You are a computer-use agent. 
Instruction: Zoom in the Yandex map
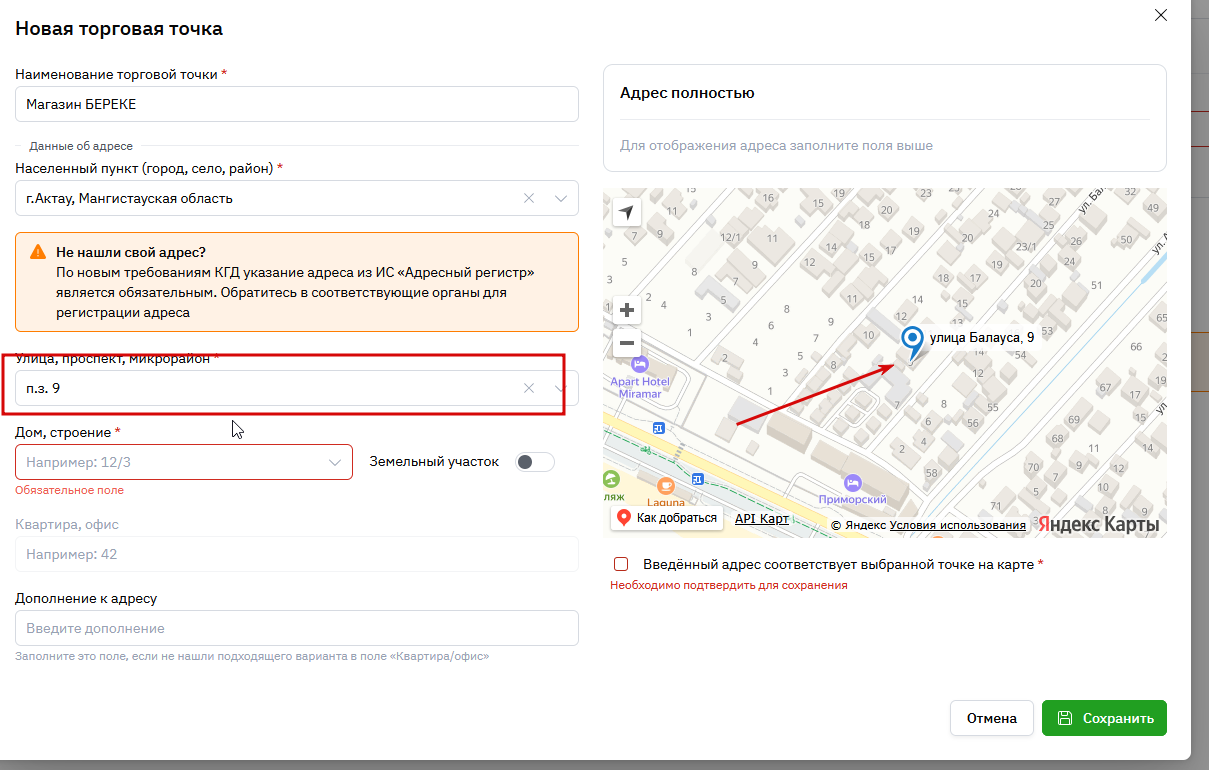[x=627, y=310]
